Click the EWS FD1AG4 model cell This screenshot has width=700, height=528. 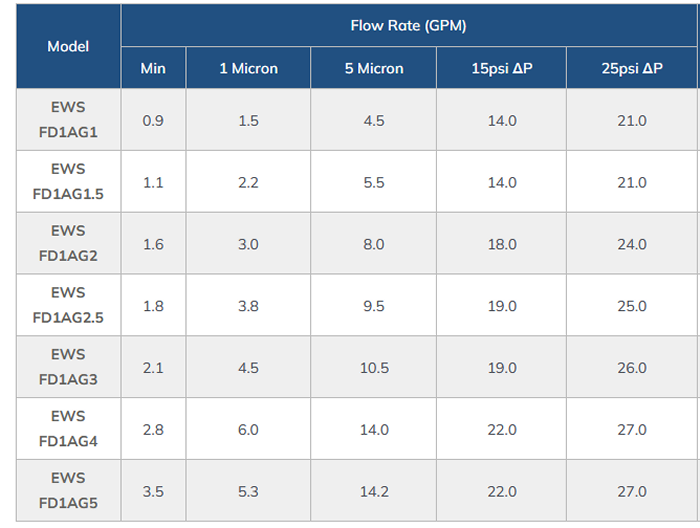click(x=68, y=429)
